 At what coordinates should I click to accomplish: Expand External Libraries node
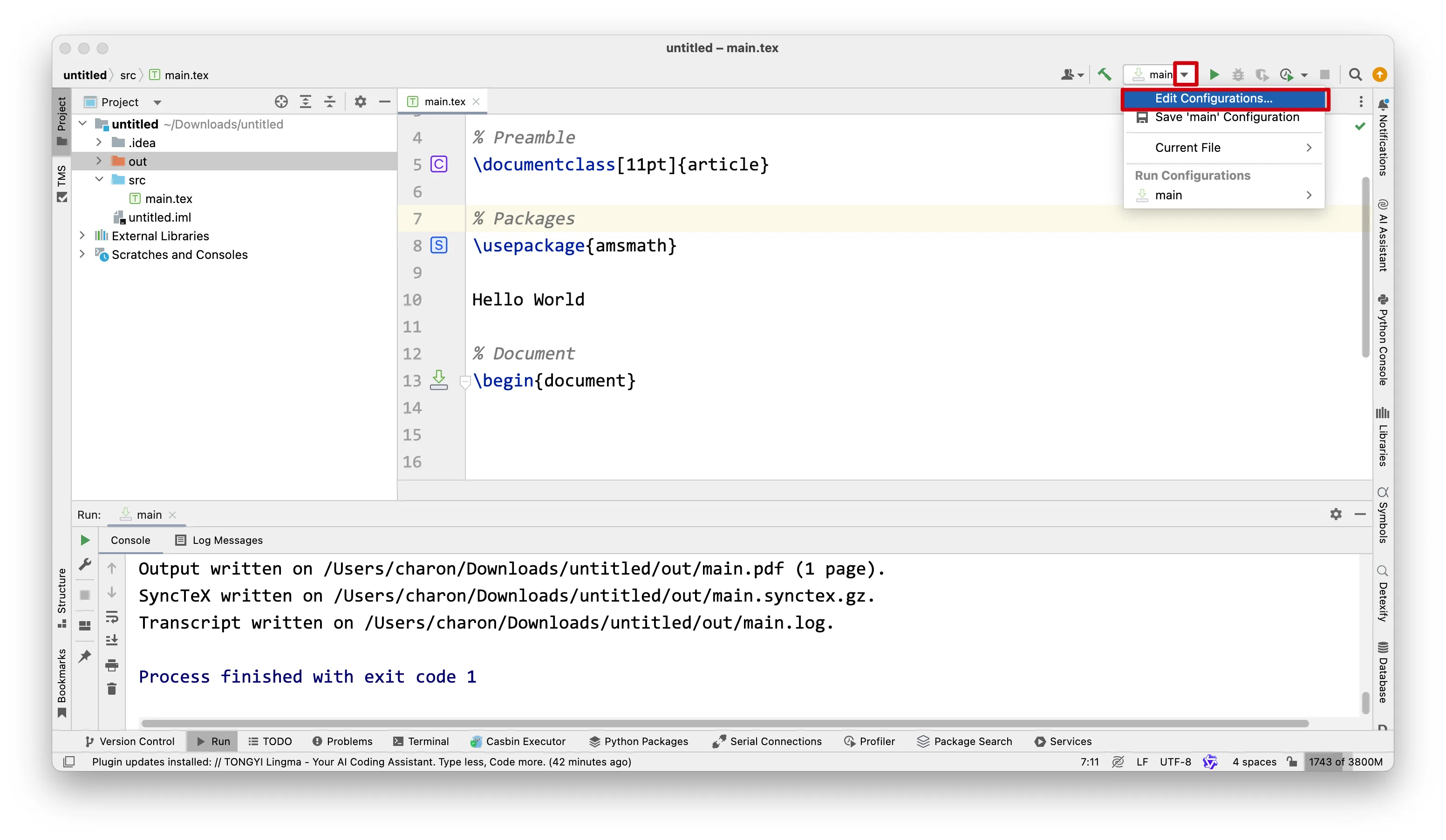82,235
